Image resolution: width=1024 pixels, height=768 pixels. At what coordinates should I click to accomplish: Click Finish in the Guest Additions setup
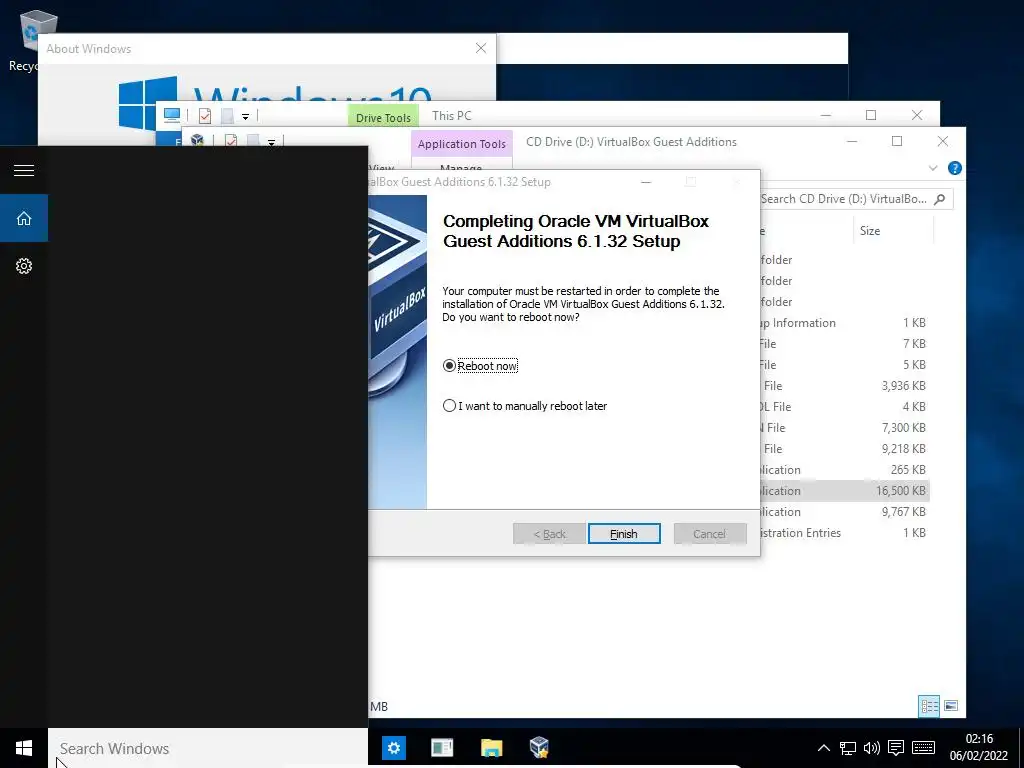coord(624,534)
